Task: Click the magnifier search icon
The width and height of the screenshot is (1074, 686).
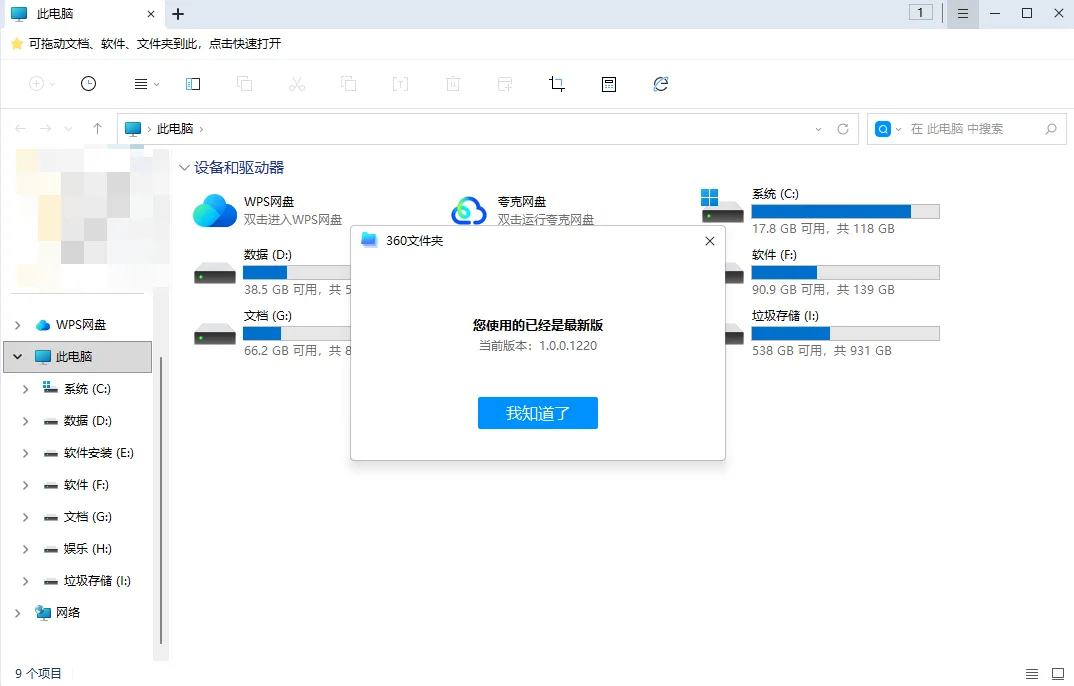Action: [1051, 129]
